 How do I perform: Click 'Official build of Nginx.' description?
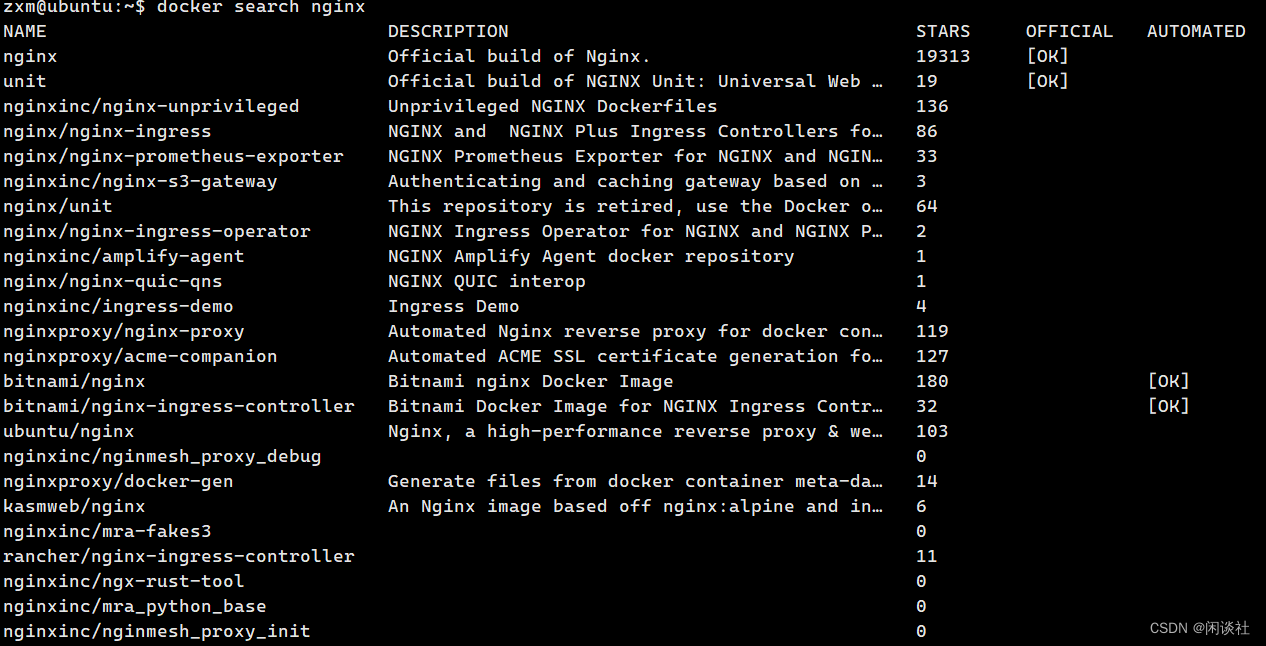pos(519,56)
